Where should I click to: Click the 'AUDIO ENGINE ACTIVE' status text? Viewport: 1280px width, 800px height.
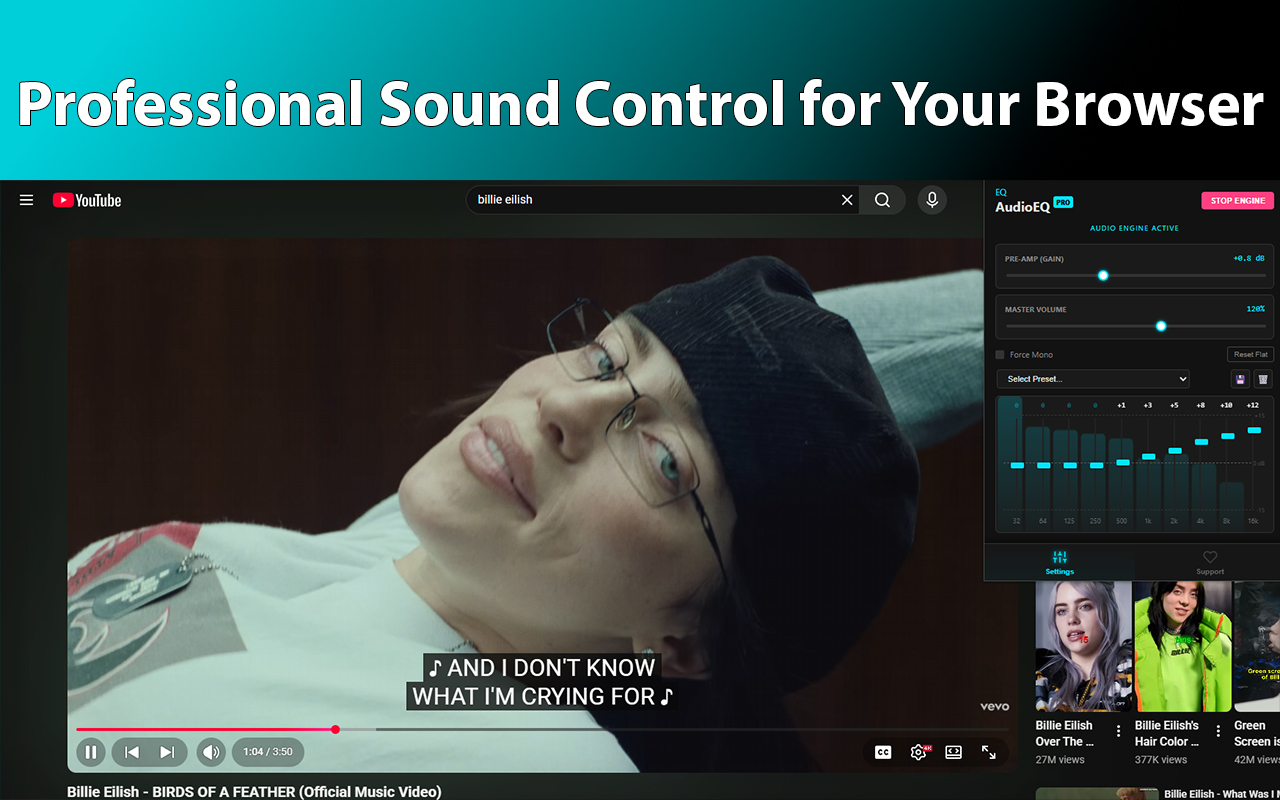(x=1134, y=229)
